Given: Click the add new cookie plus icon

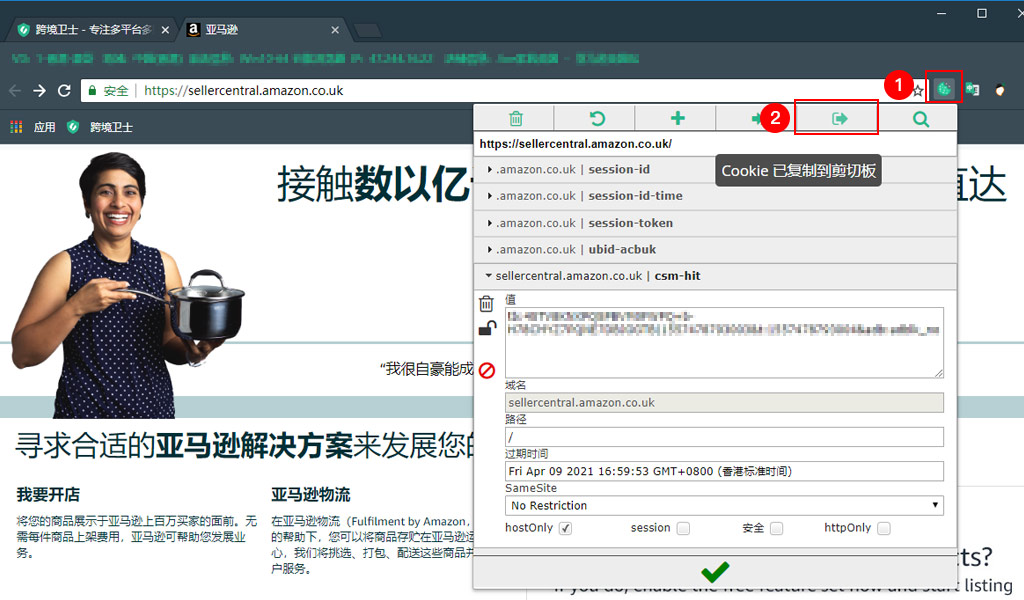Looking at the screenshot, I should pyautogui.click(x=678, y=118).
